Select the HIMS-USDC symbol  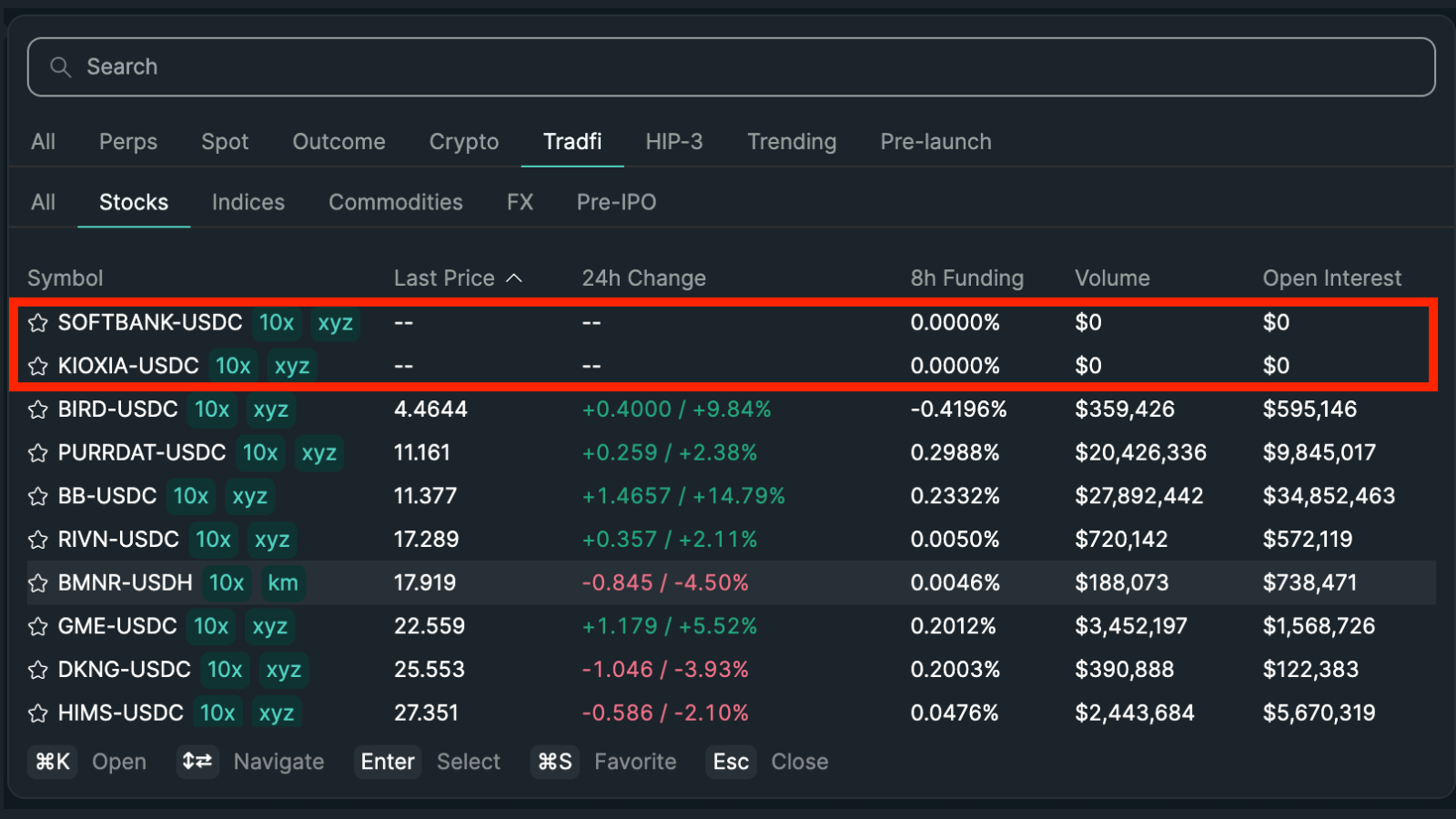[121, 713]
